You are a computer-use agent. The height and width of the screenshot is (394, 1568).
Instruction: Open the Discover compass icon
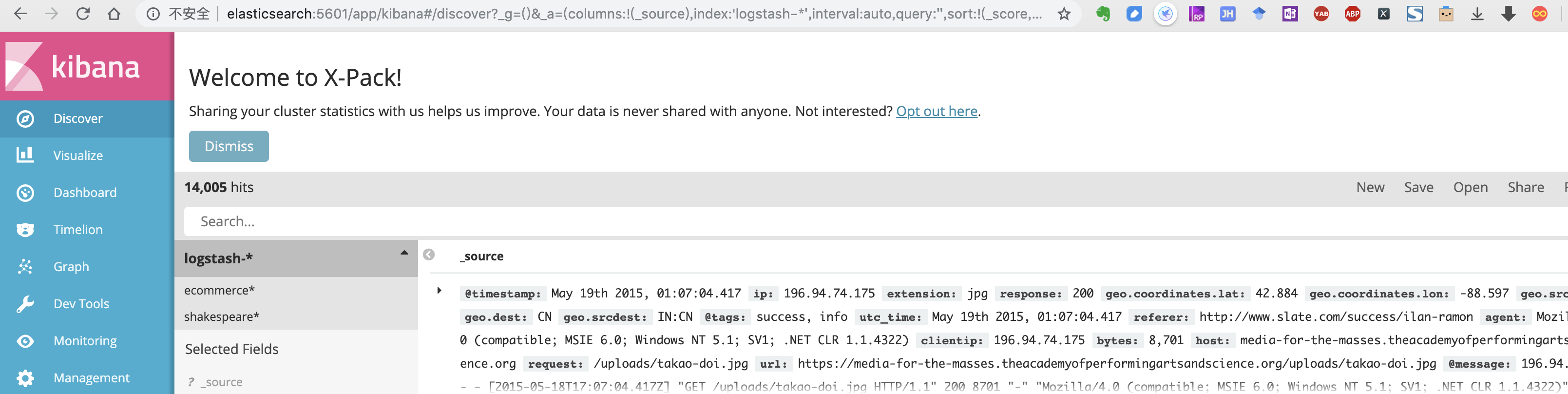25,119
